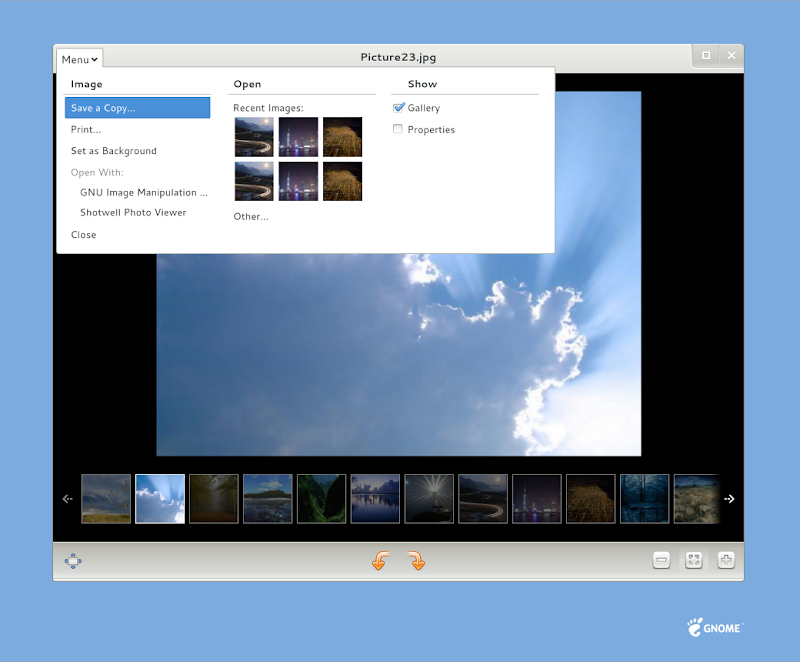Choose 'Print...' from the Image menu
This screenshot has height=662, width=800.
(86, 130)
